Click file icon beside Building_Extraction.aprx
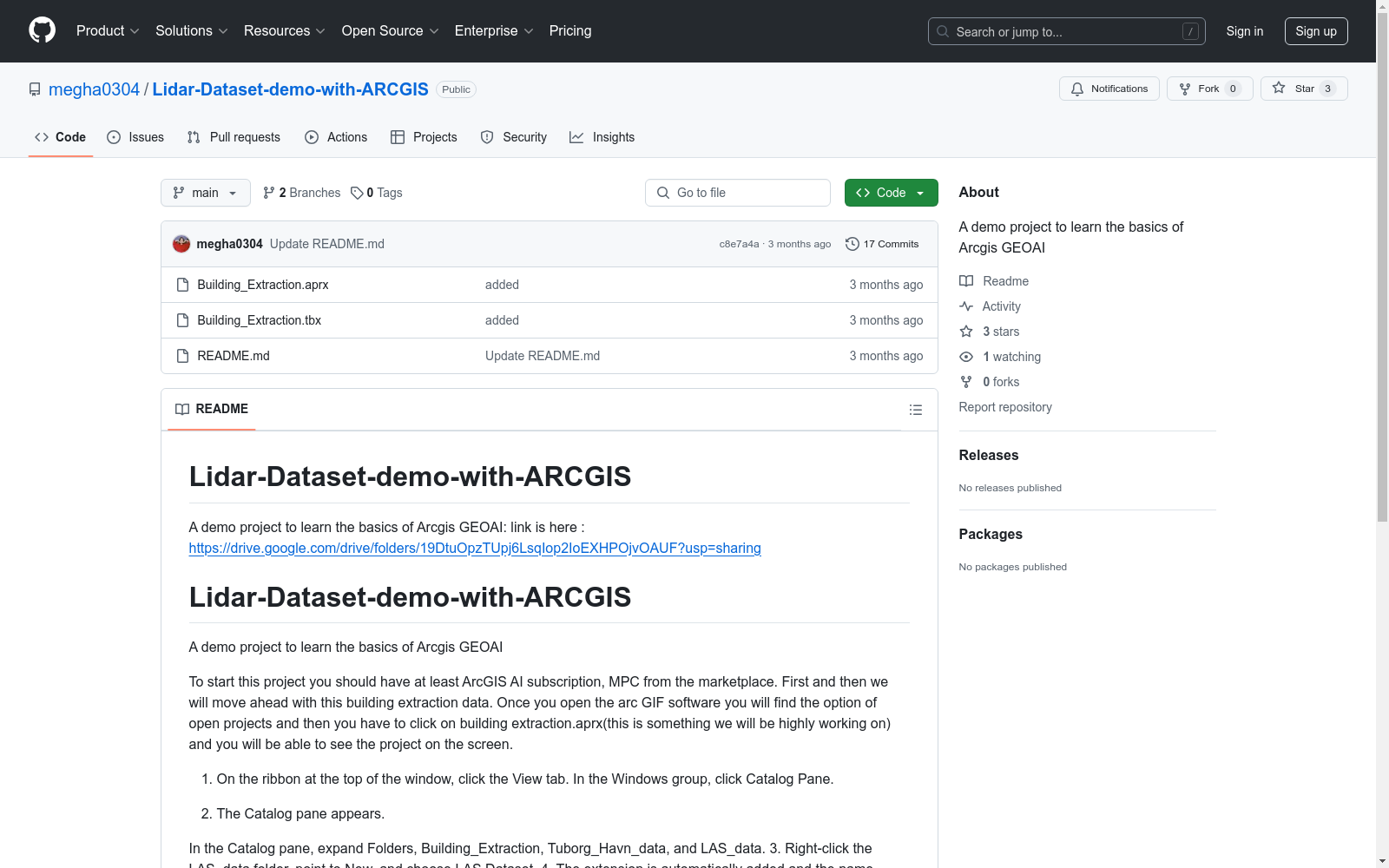 182,285
